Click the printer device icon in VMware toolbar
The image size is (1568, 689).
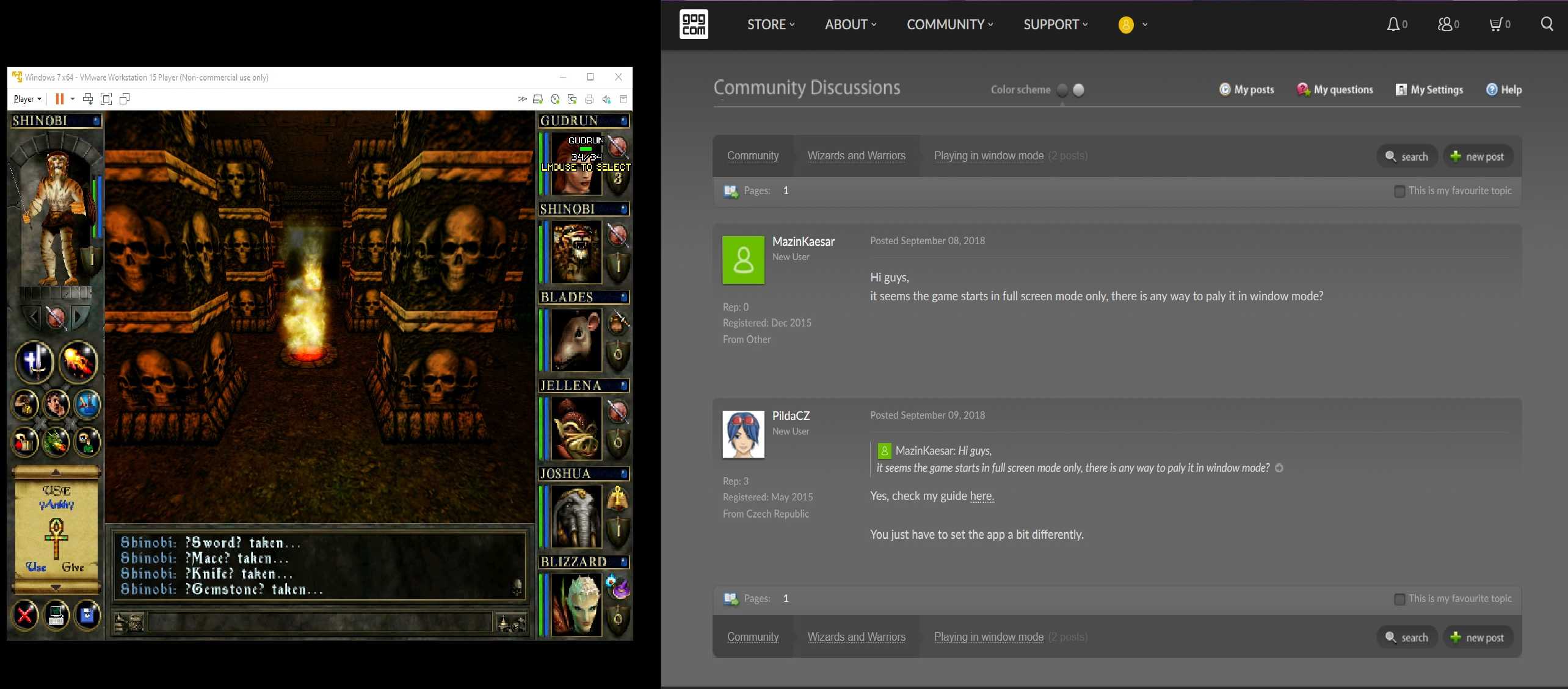click(x=589, y=99)
